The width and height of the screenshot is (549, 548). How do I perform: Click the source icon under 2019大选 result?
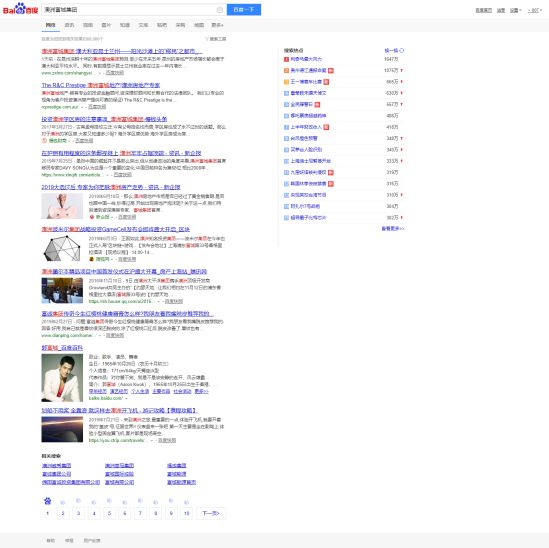point(92,217)
